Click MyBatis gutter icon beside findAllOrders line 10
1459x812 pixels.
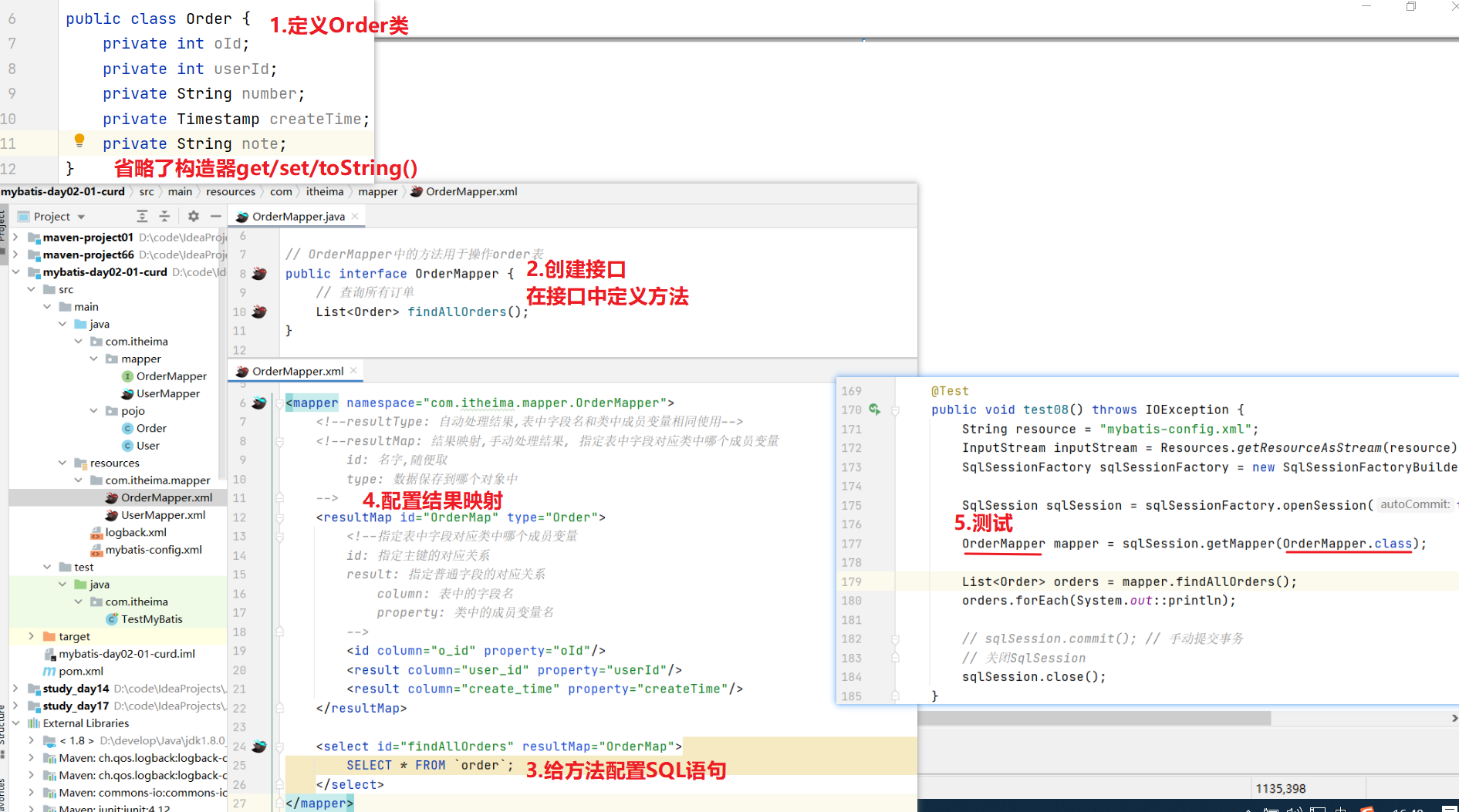(259, 312)
